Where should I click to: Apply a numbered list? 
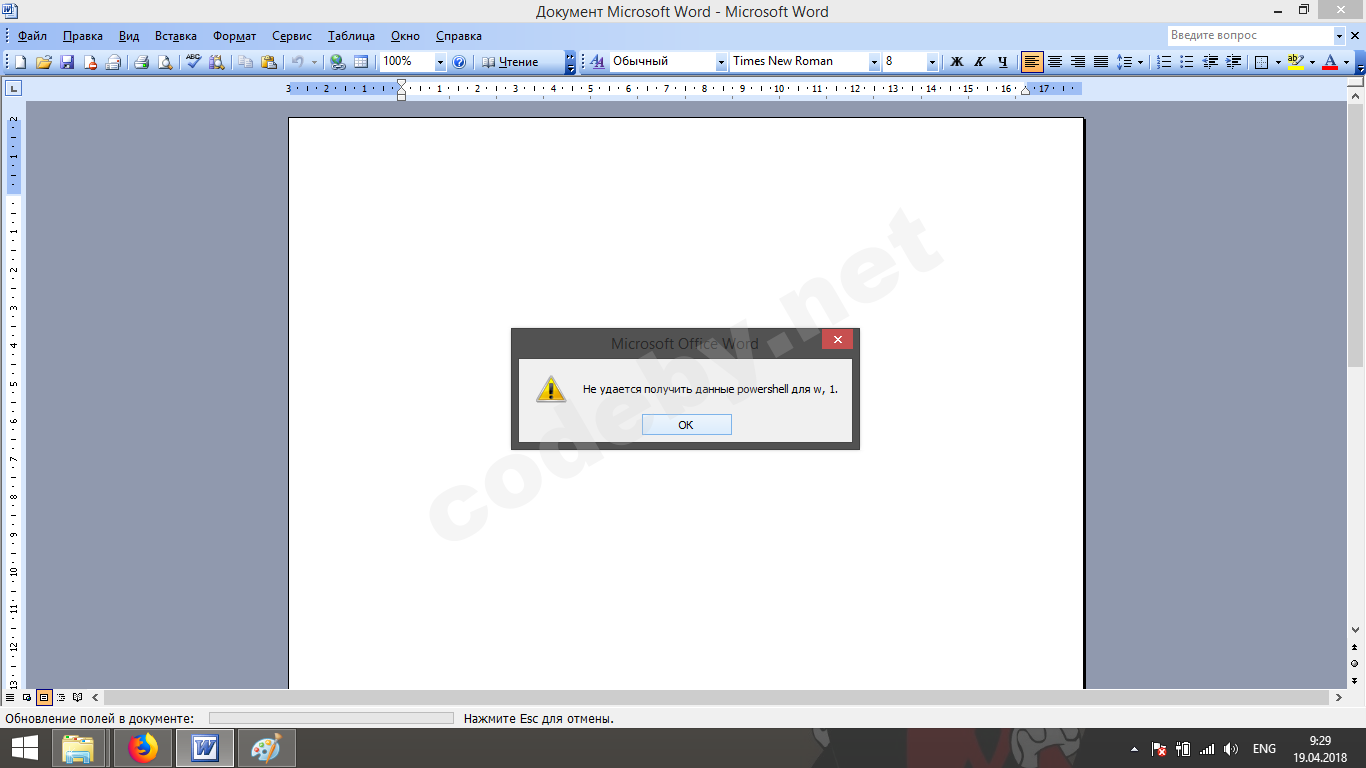(x=1163, y=62)
